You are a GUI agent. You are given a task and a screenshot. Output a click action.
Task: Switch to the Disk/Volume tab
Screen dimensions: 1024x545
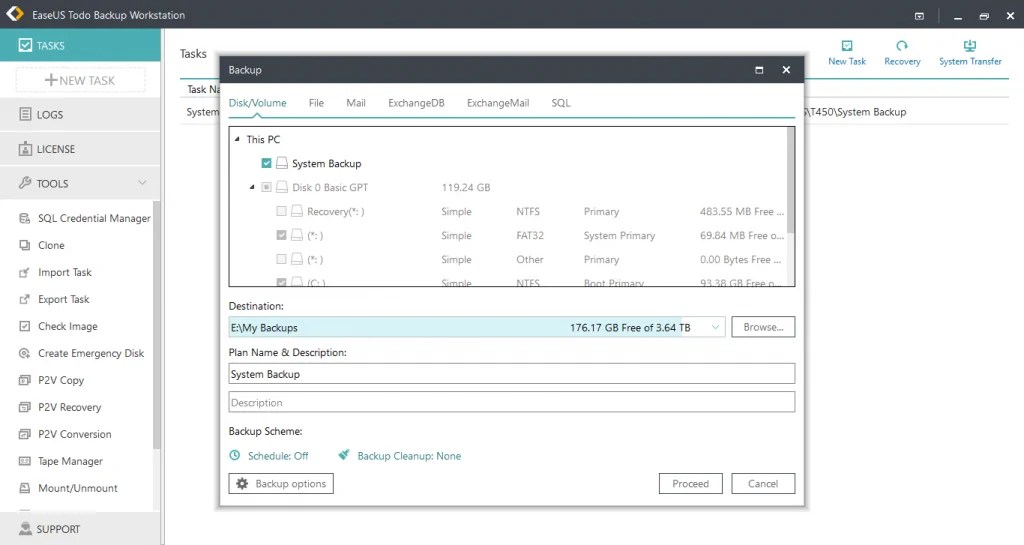pos(257,103)
